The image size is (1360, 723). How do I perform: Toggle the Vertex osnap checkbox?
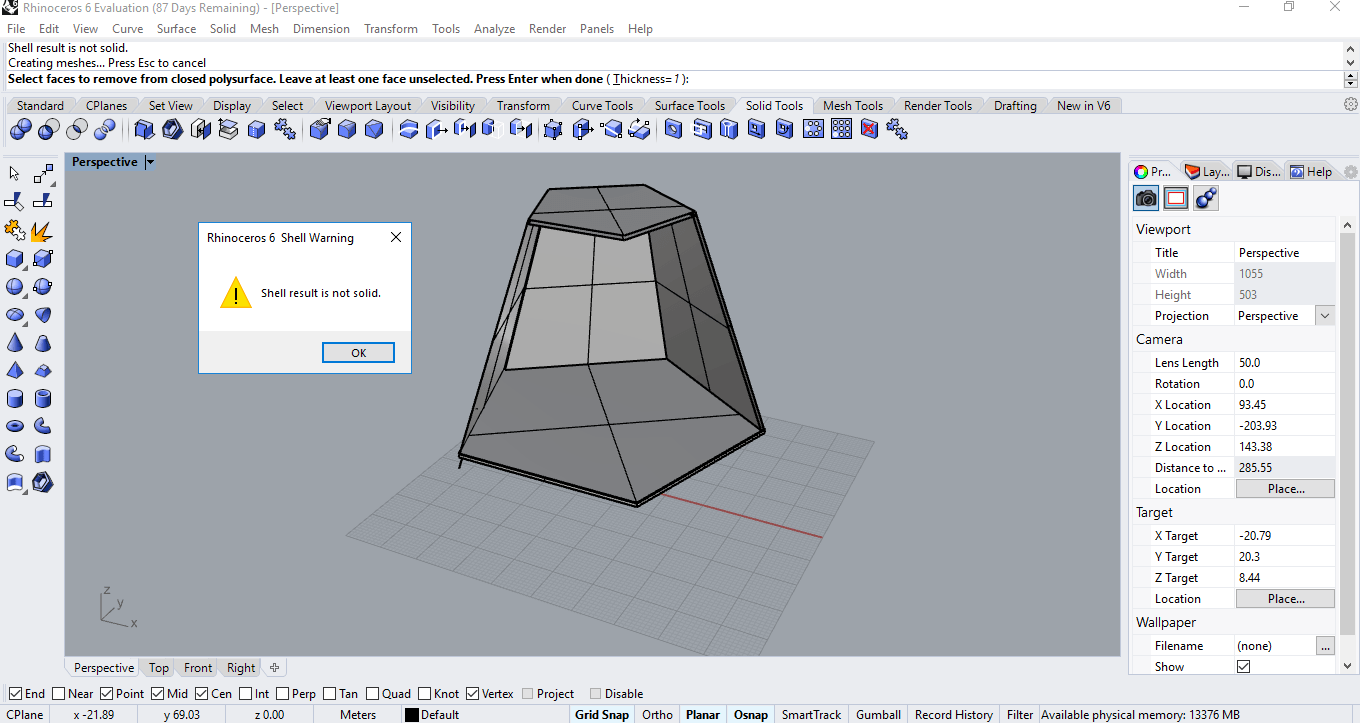coord(472,693)
